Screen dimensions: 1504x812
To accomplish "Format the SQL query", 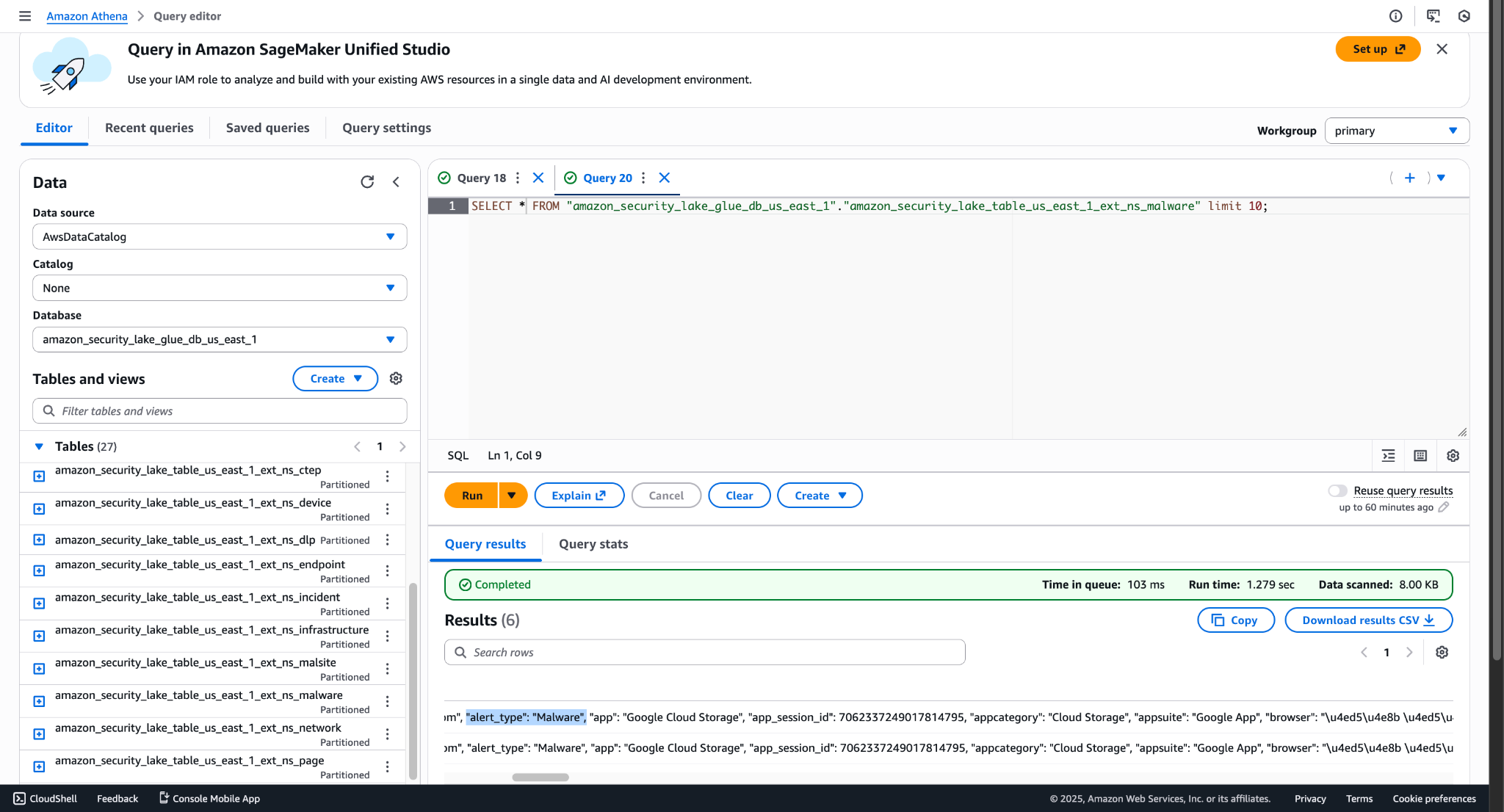I will coord(1389,456).
